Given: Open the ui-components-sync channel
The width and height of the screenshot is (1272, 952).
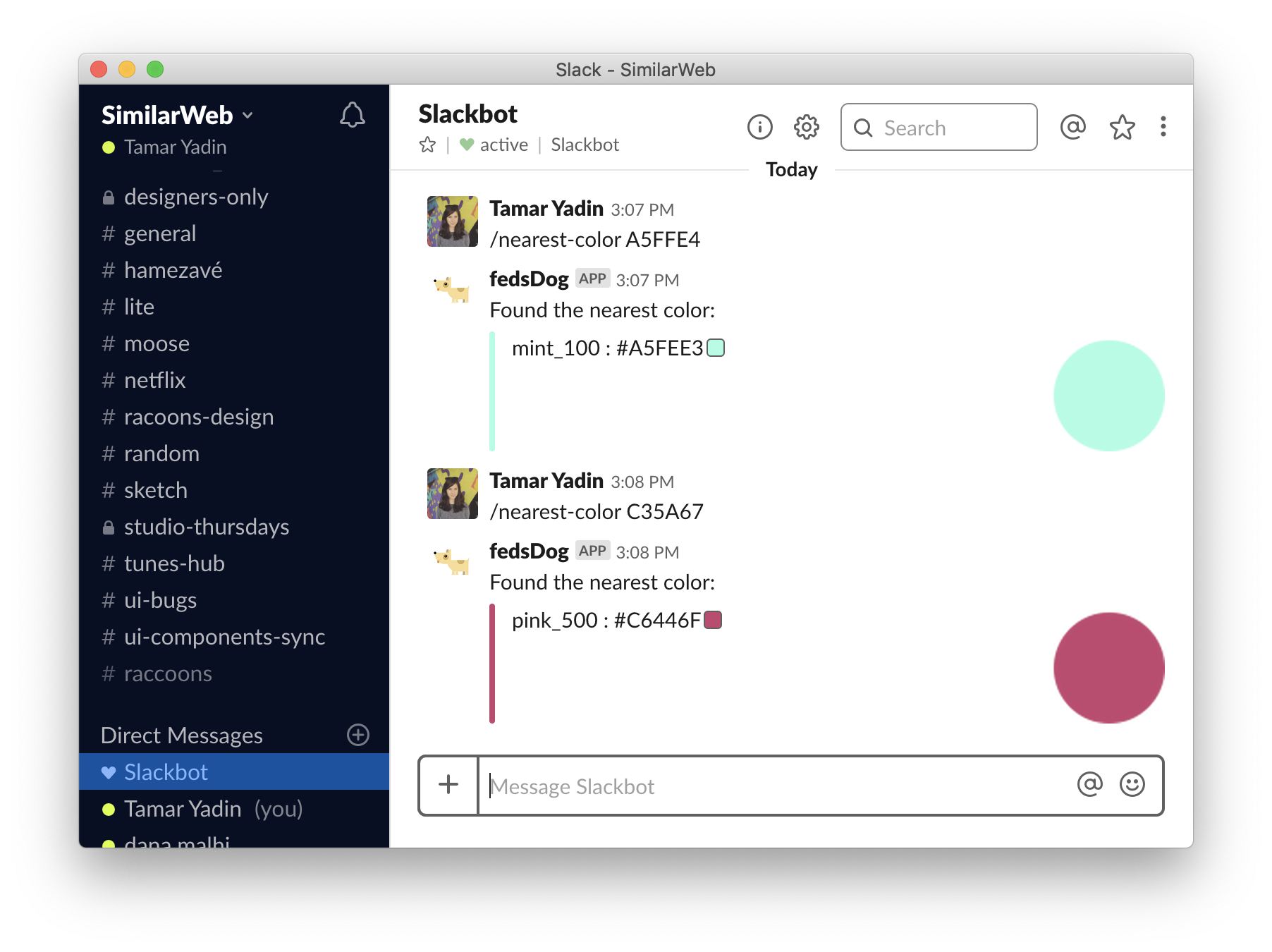Looking at the screenshot, I should 233,637.
